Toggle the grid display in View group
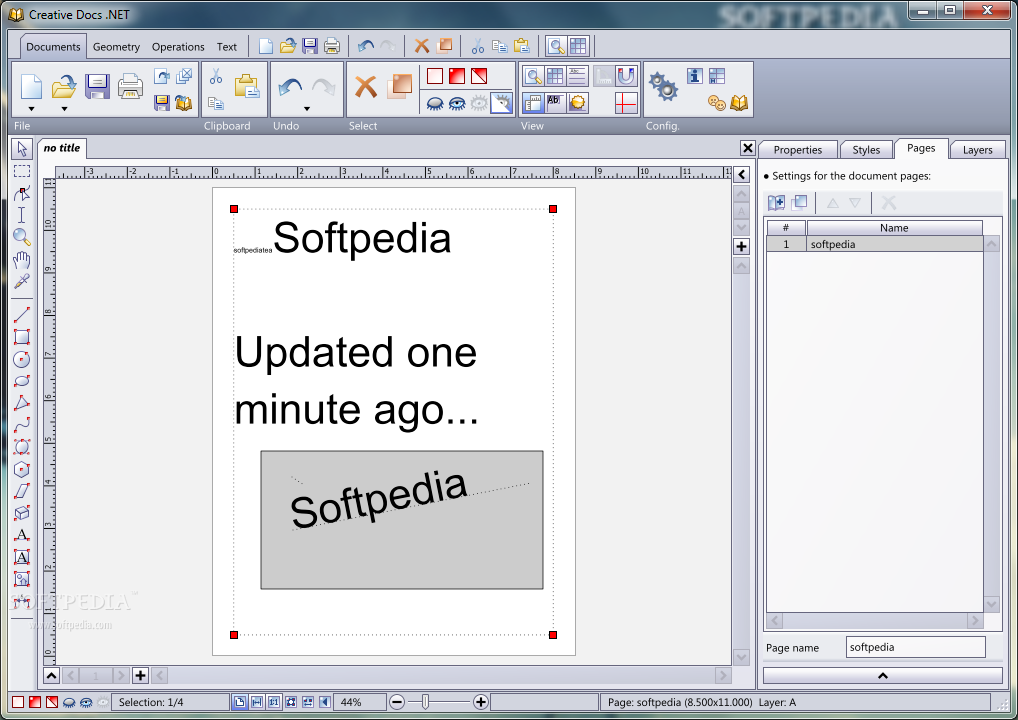This screenshot has width=1018, height=720. 555,77
